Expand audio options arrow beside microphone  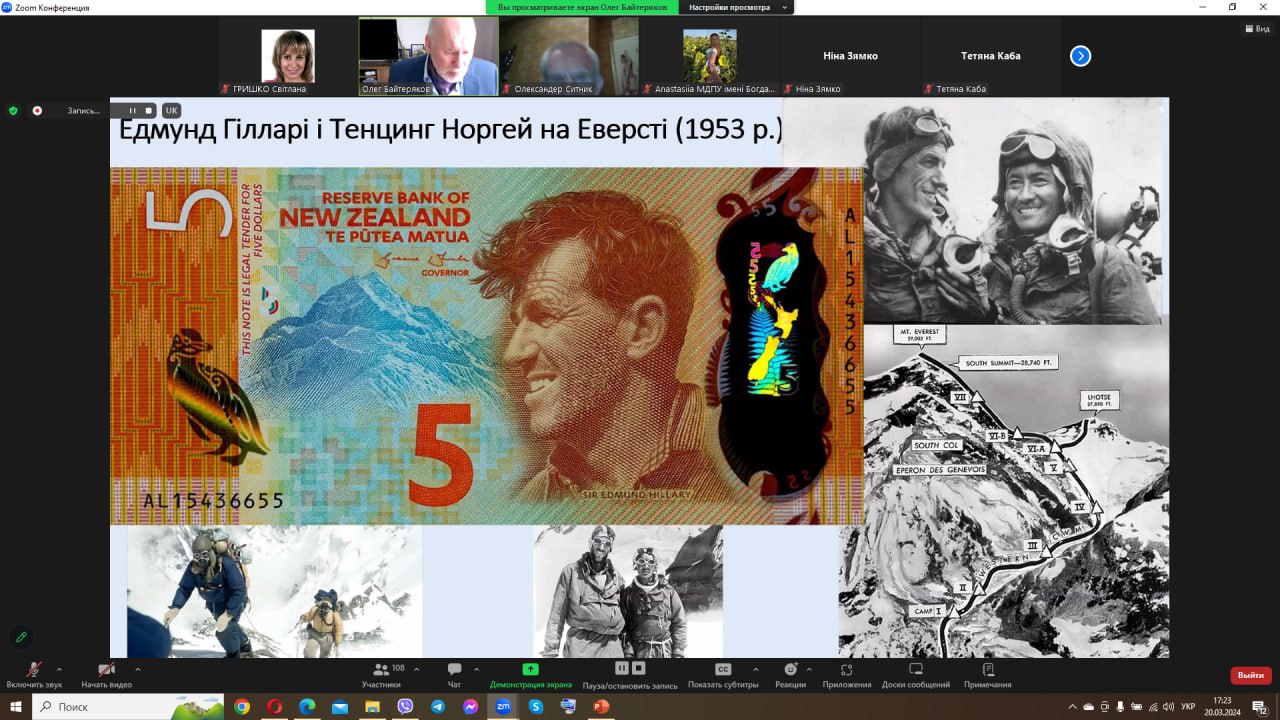click(x=59, y=669)
